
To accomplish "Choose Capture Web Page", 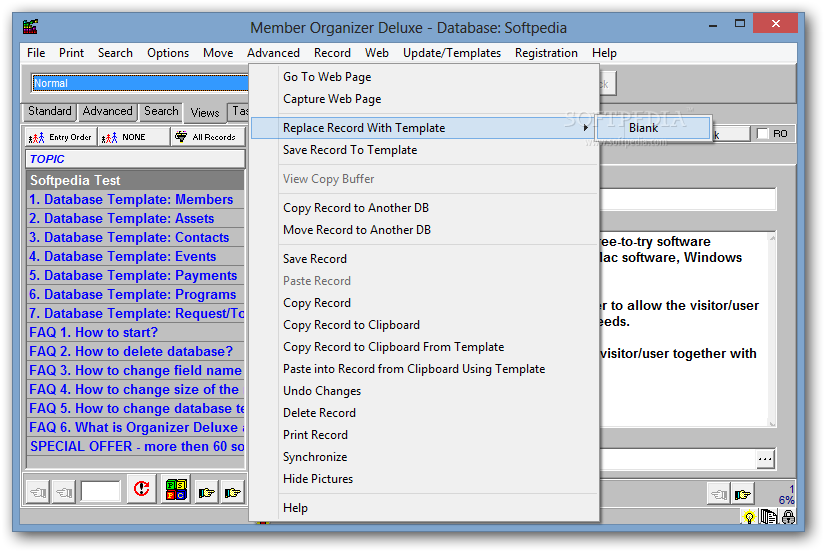I will coord(425,99).
